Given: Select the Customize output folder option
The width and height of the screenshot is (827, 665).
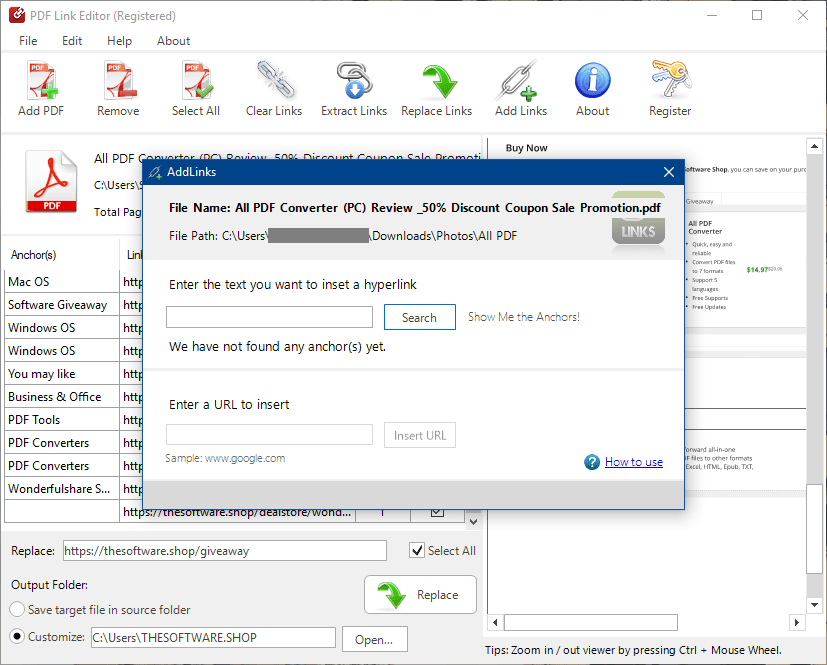Looking at the screenshot, I should 18,637.
